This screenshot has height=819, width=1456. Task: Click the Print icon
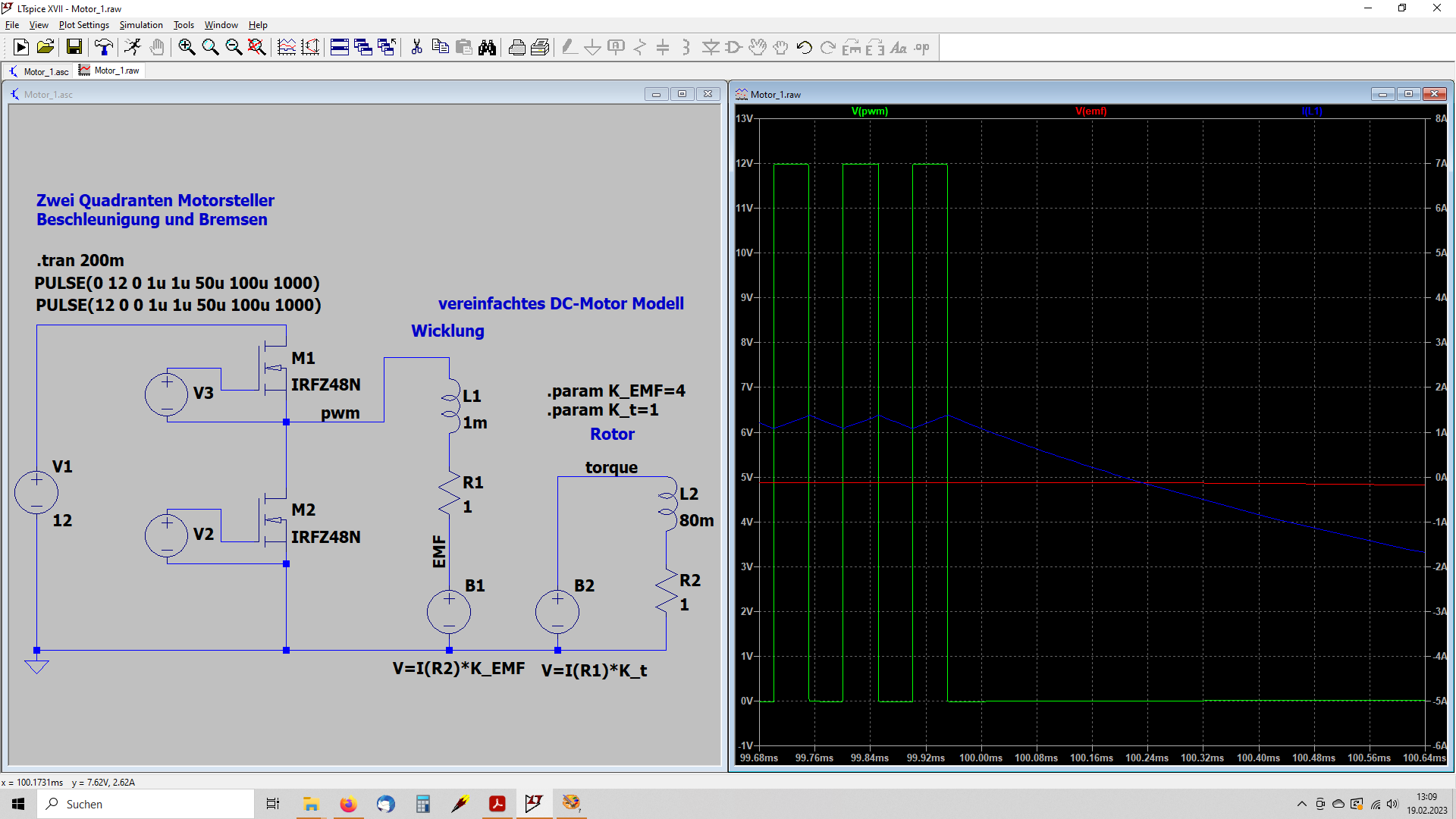[517, 48]
